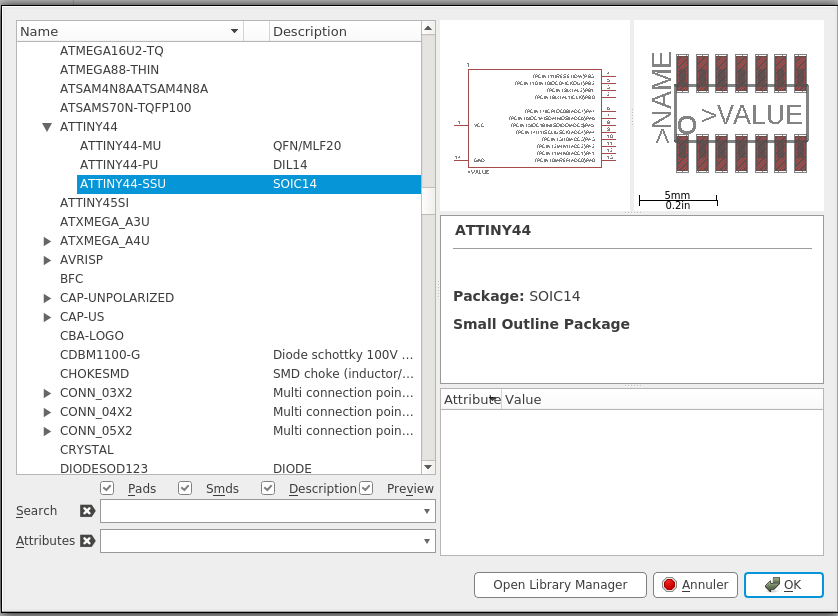The width and height of the screenshot is (838, 616).
Task: Open the Search history dropdown
Action: coord(426,511)
